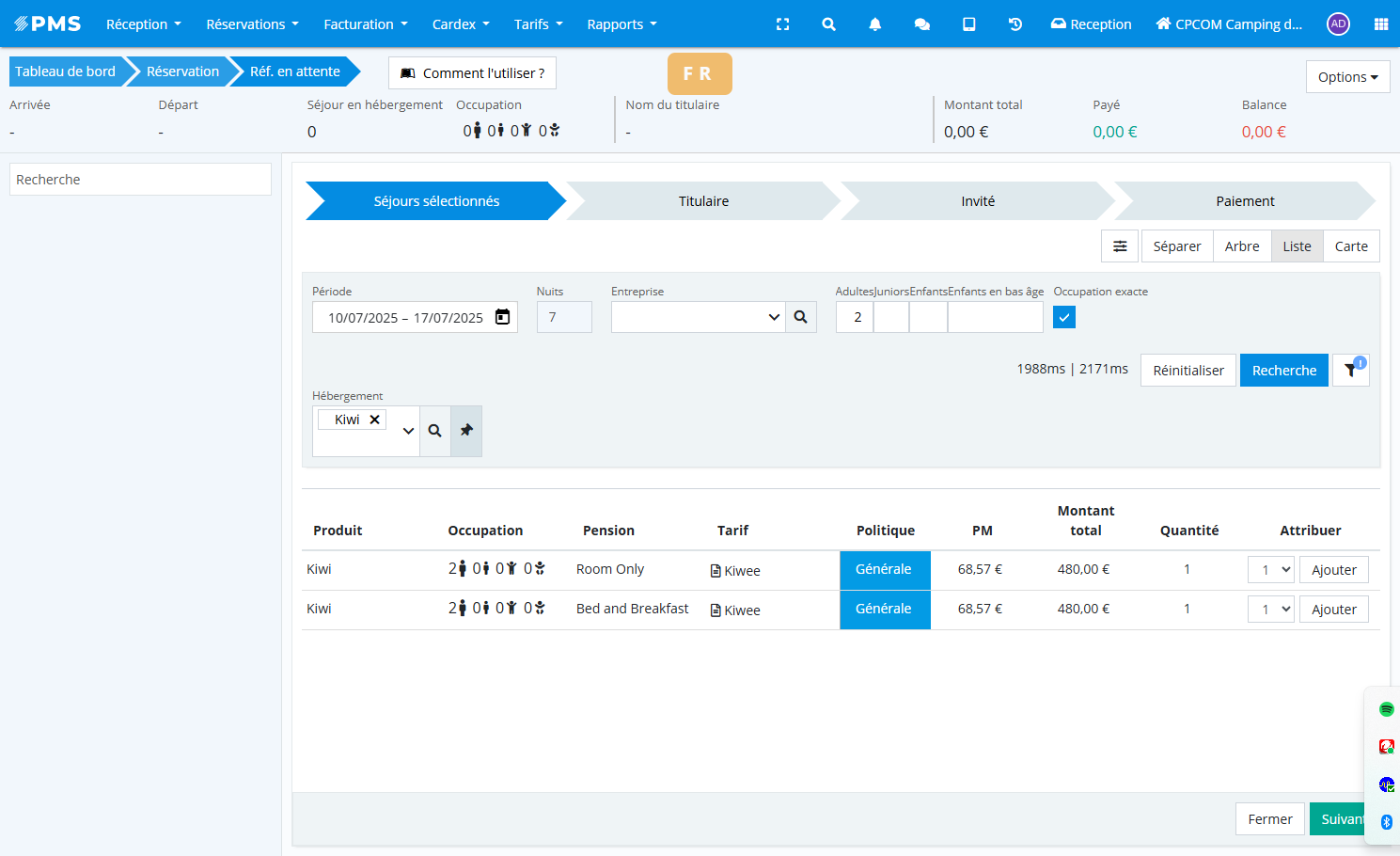Open the chat messages icon
The height and width of the screenshot is (856, 1400).
[921, 24]
